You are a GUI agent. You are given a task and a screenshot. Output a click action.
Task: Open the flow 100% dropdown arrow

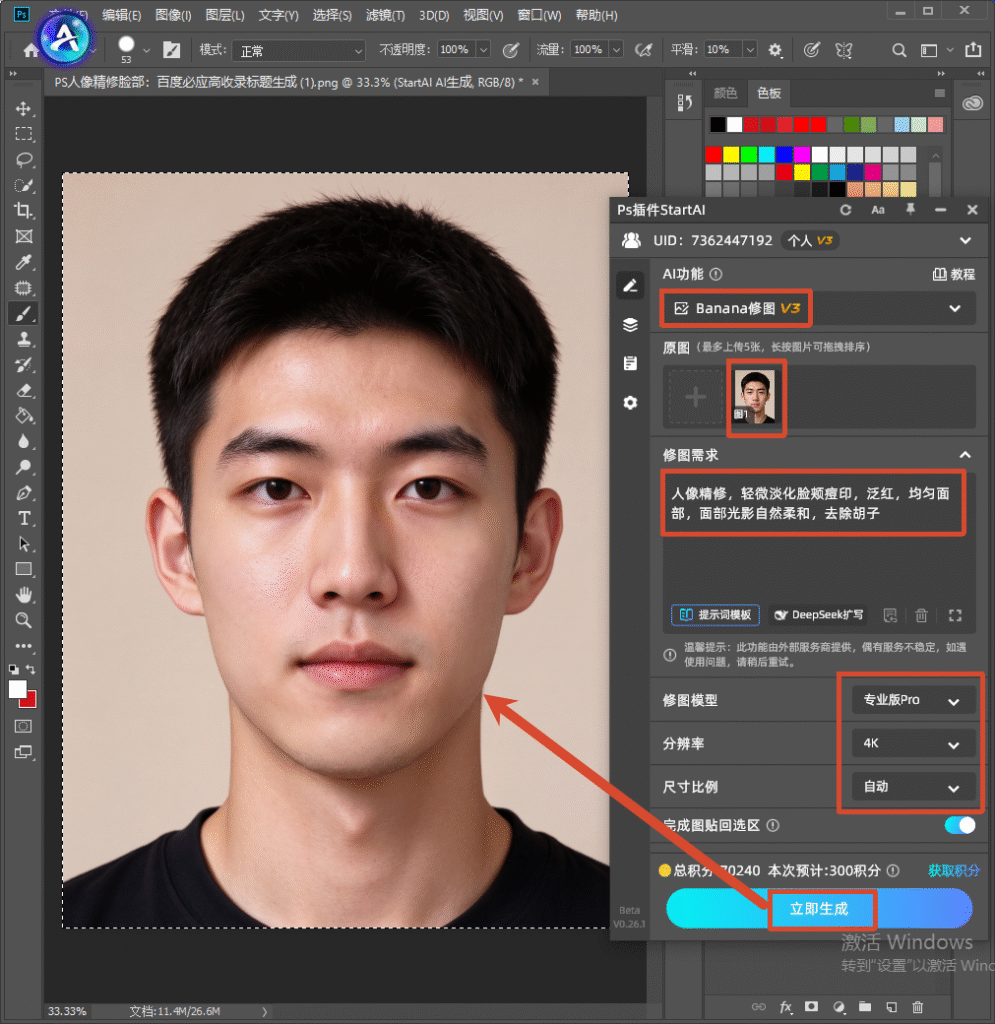[616, 50]
